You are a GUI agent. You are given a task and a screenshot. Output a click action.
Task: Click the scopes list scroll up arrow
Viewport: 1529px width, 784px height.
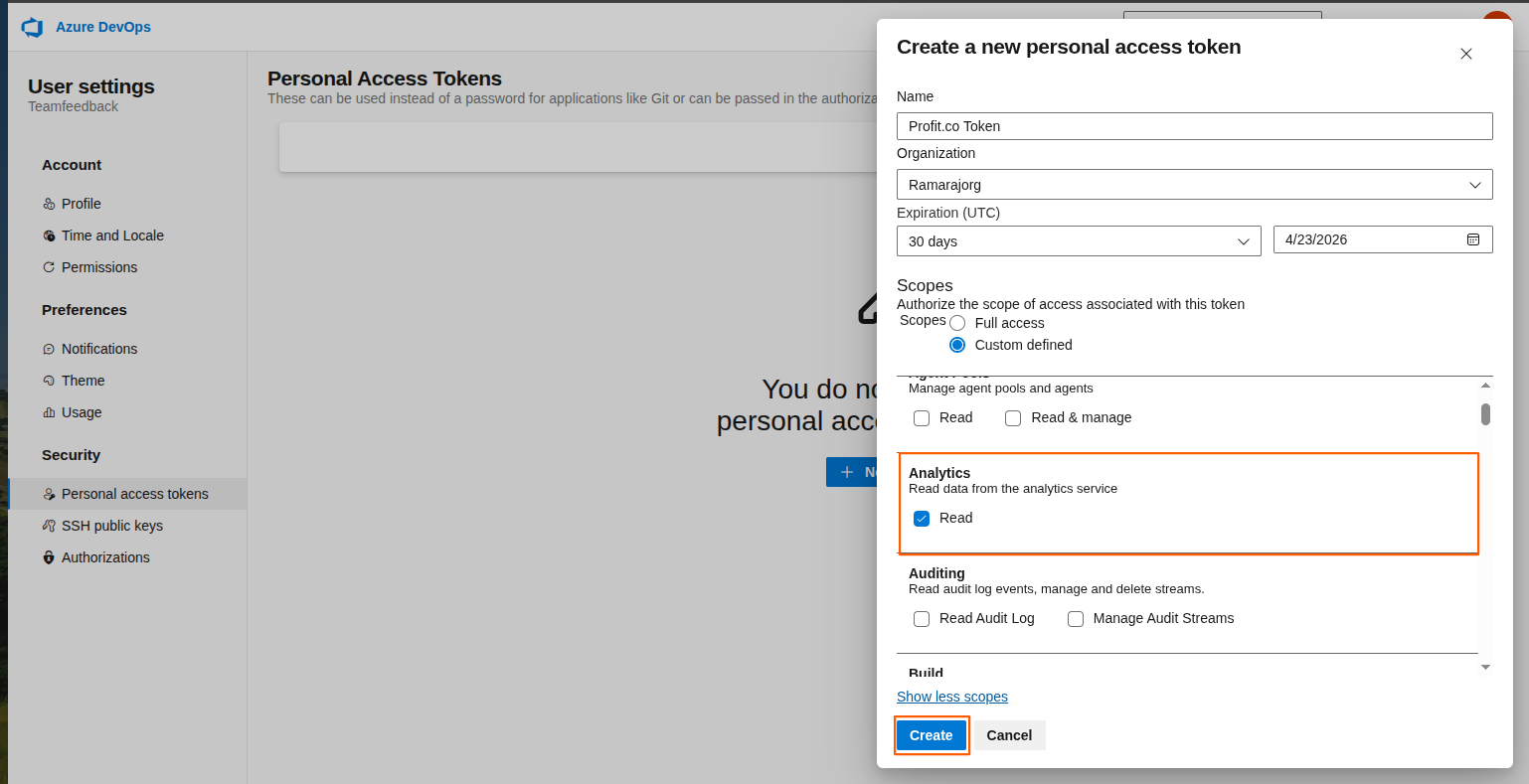[1485, 386]
